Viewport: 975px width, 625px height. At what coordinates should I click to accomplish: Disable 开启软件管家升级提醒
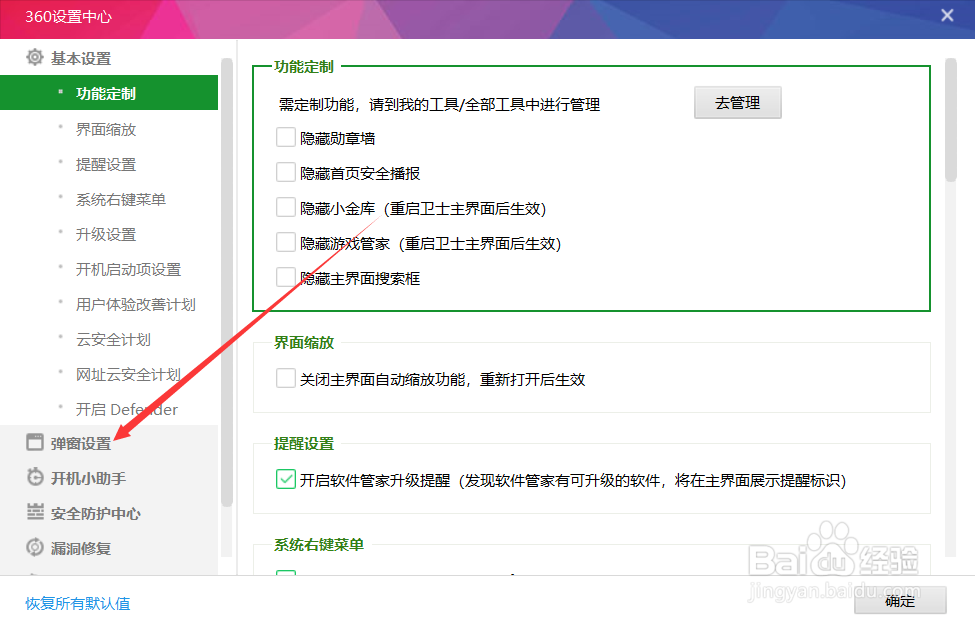pos(285,479)
